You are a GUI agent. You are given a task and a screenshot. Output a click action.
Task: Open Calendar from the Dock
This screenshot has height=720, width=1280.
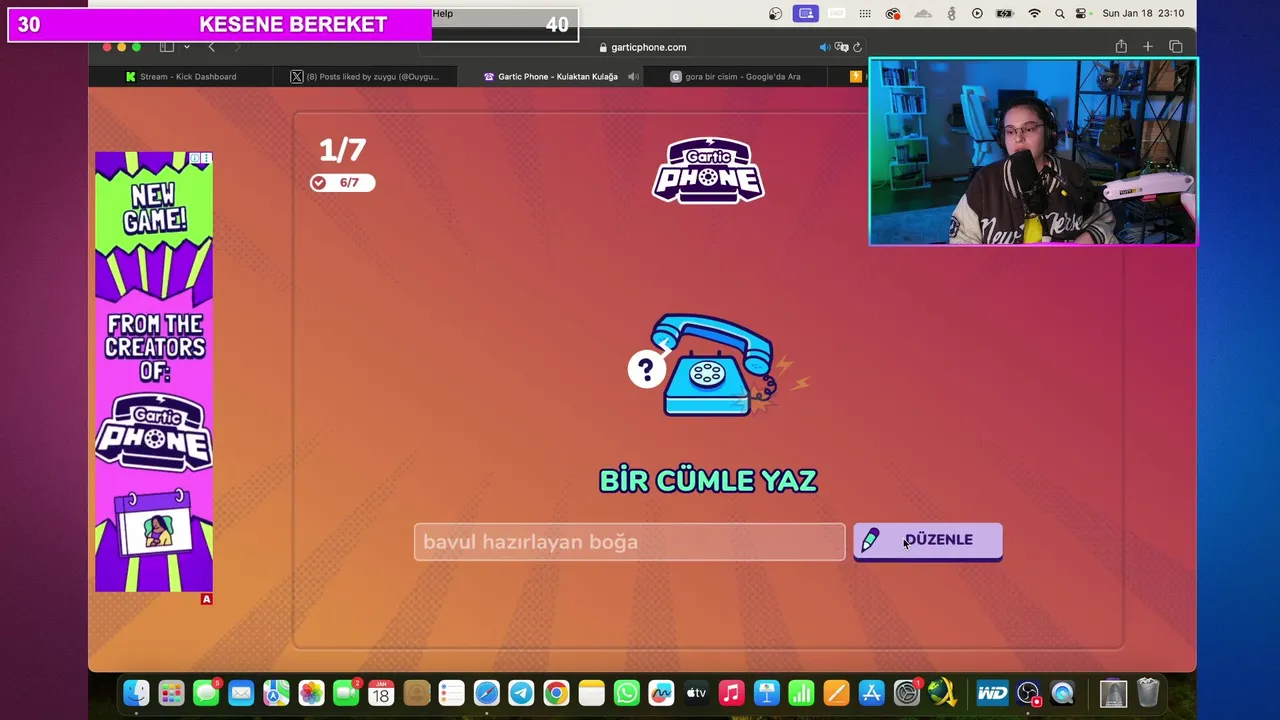click(381, 693)
